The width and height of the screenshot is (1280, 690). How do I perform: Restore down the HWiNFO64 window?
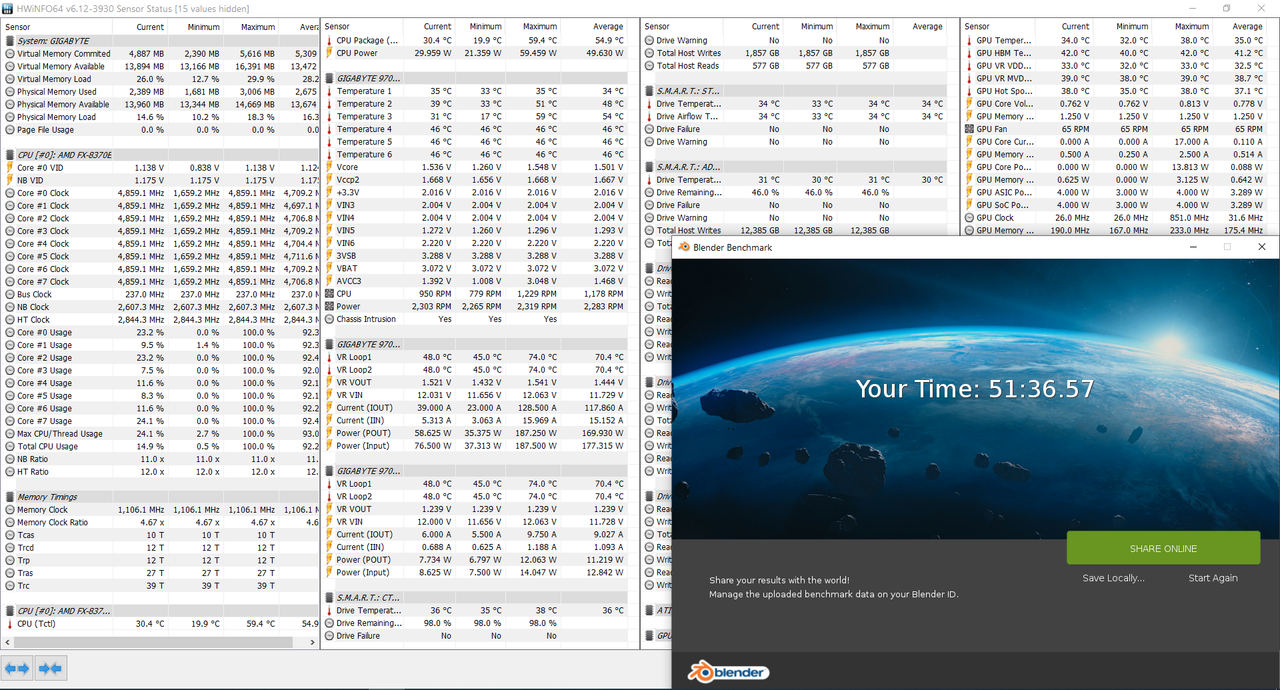coord(1227,8)
